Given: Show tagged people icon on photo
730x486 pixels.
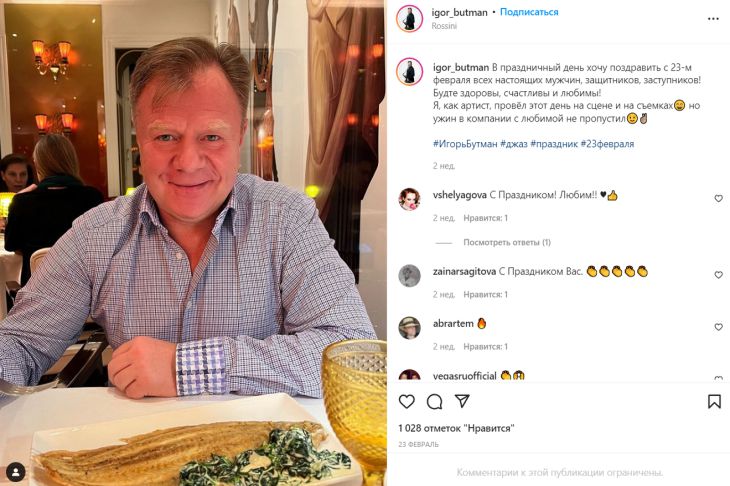Looking at the screenshot, I should [x=15, y=472].
